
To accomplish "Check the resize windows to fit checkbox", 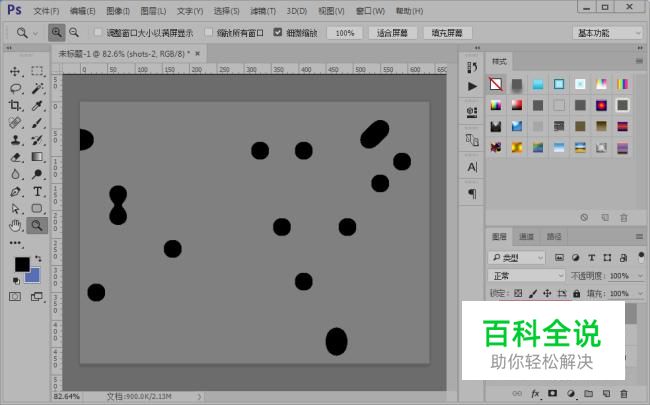I will [x=98, y=32].
